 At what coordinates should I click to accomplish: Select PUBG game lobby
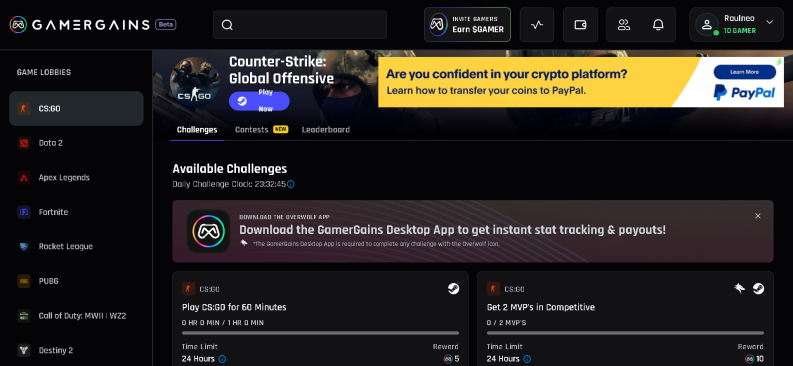coord(76,281)
